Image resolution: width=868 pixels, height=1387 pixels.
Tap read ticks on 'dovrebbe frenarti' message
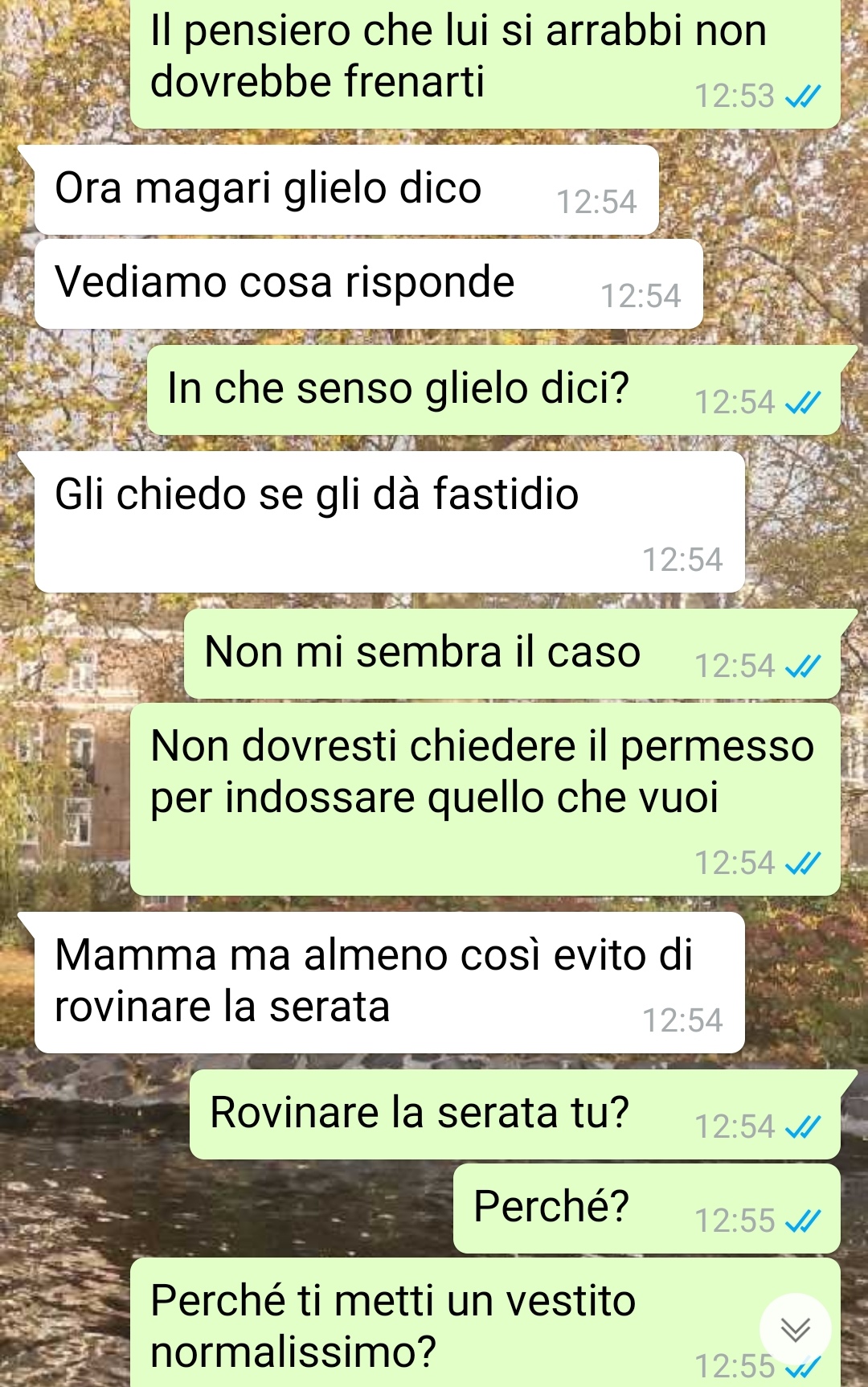[803, 96]
